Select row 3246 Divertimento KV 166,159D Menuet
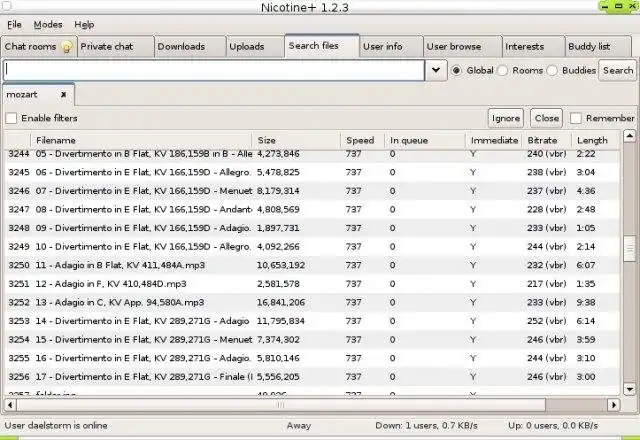The height and width of the screenshot is (440, 640). (313, 191)
